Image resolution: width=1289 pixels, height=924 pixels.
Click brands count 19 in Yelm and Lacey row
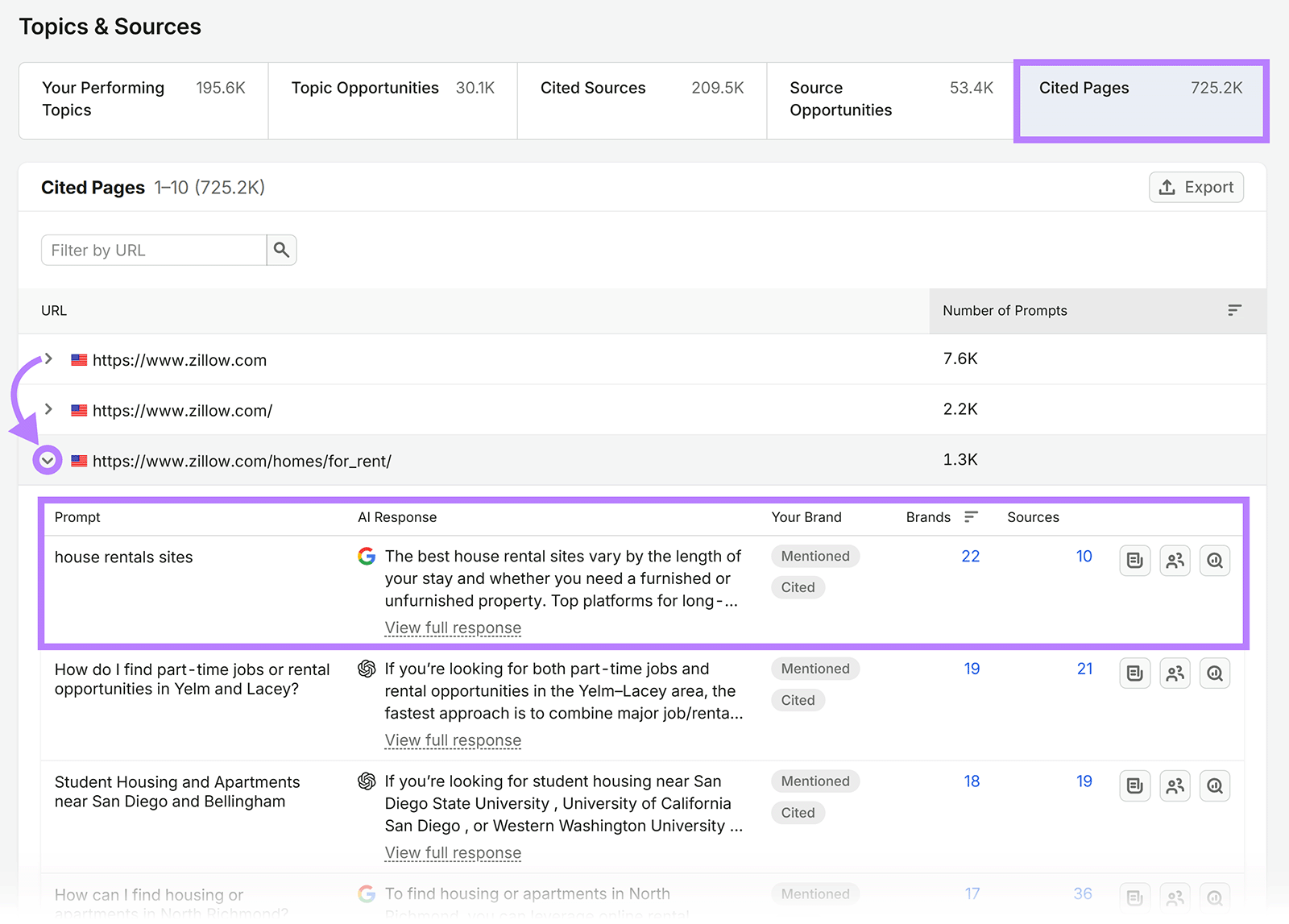(972, 669)
